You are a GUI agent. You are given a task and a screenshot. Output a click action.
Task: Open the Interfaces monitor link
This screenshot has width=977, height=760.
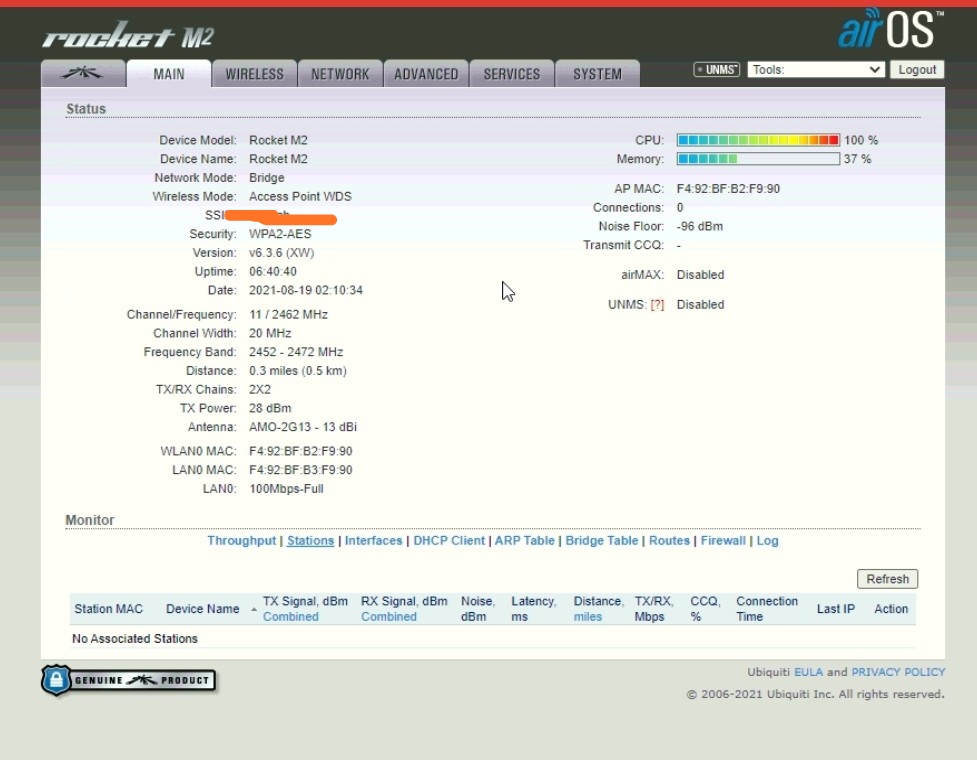point(374,541)
